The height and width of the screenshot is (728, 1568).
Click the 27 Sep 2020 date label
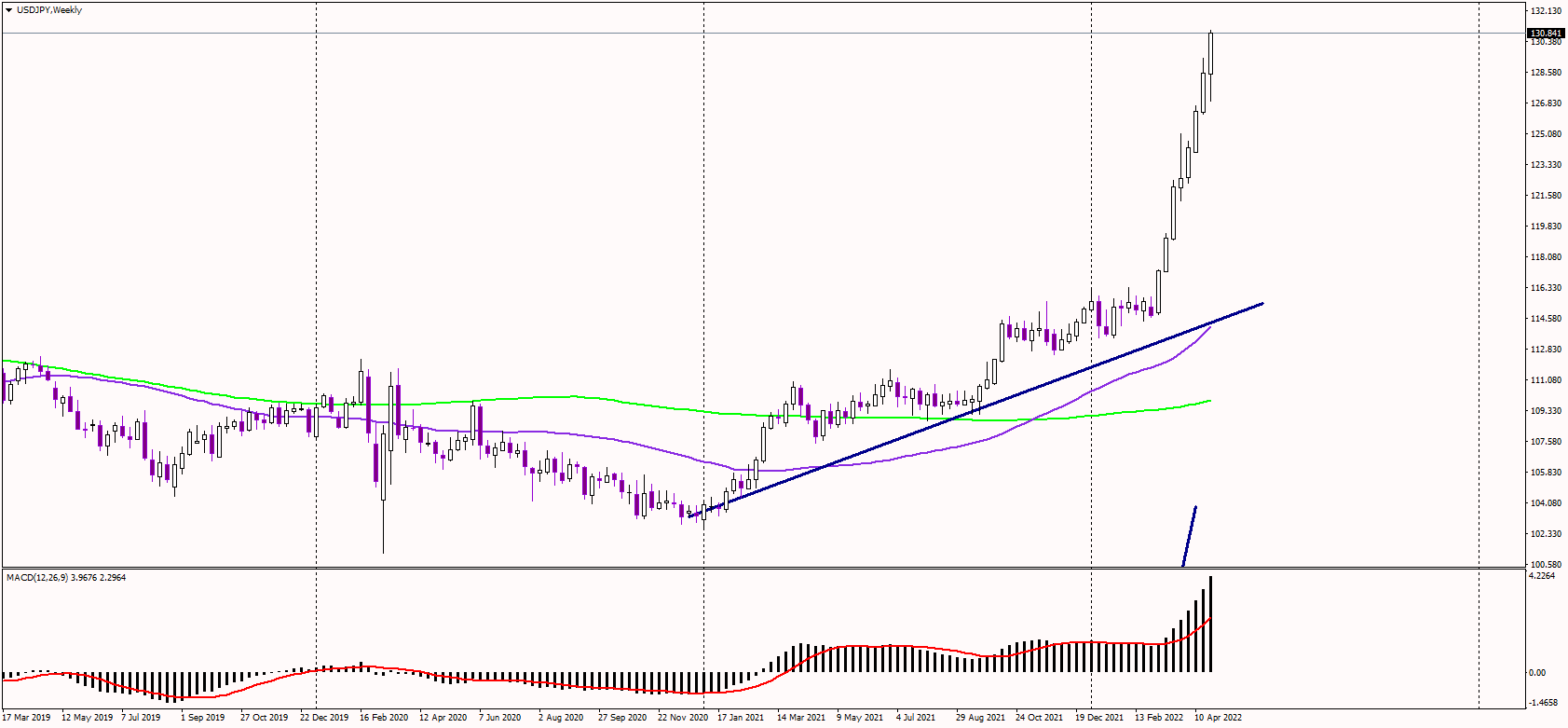tap(622, 718)
